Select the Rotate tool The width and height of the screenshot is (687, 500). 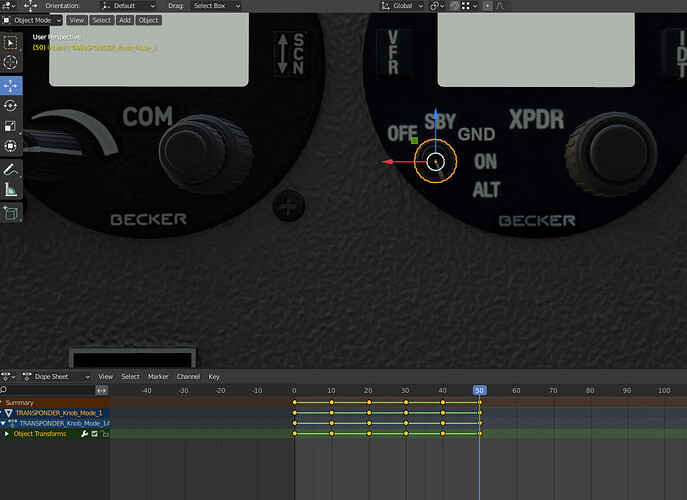pos(10,106)
